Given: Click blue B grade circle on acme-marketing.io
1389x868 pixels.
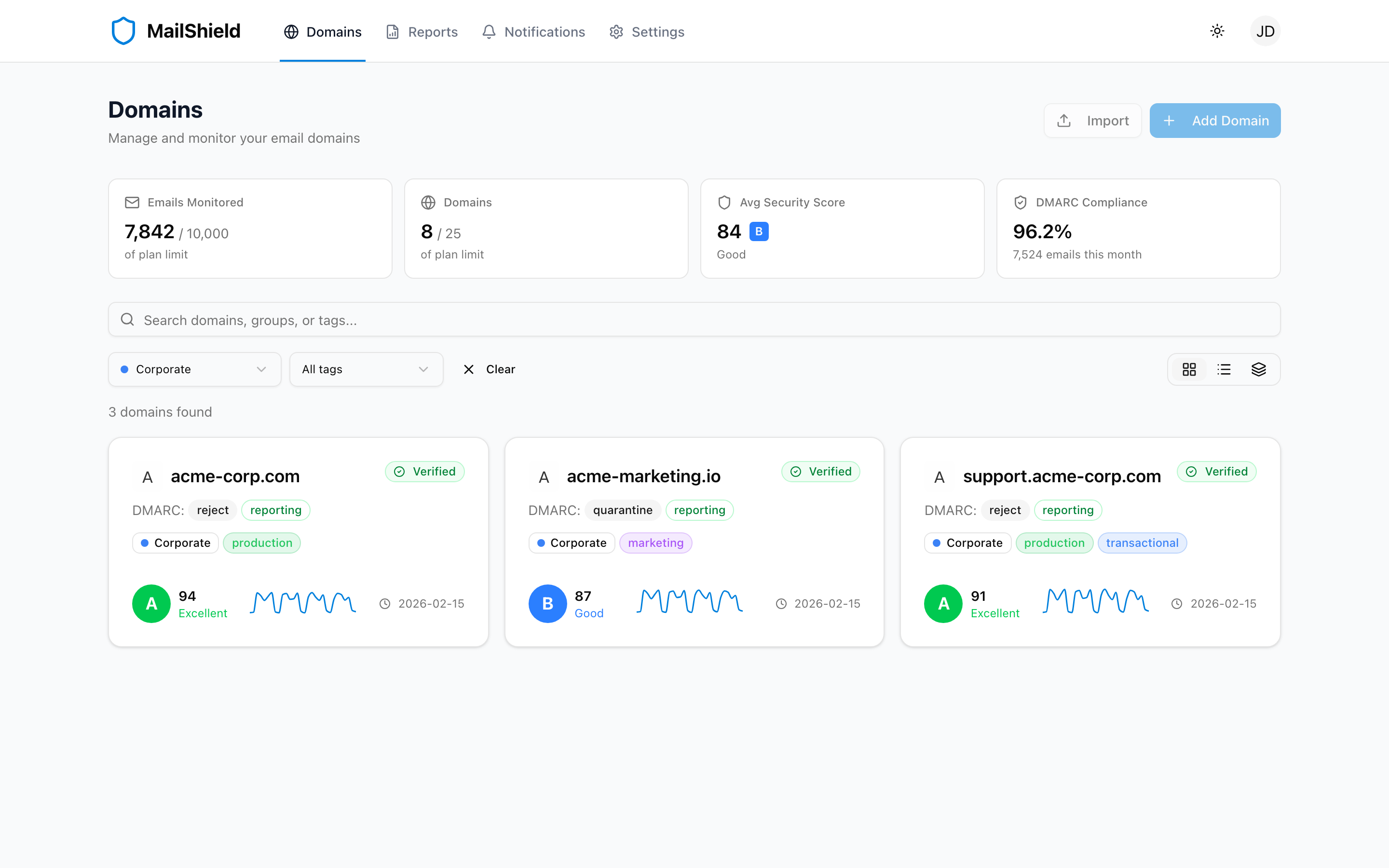Looking at the screenshot, I should pos(547,603).
